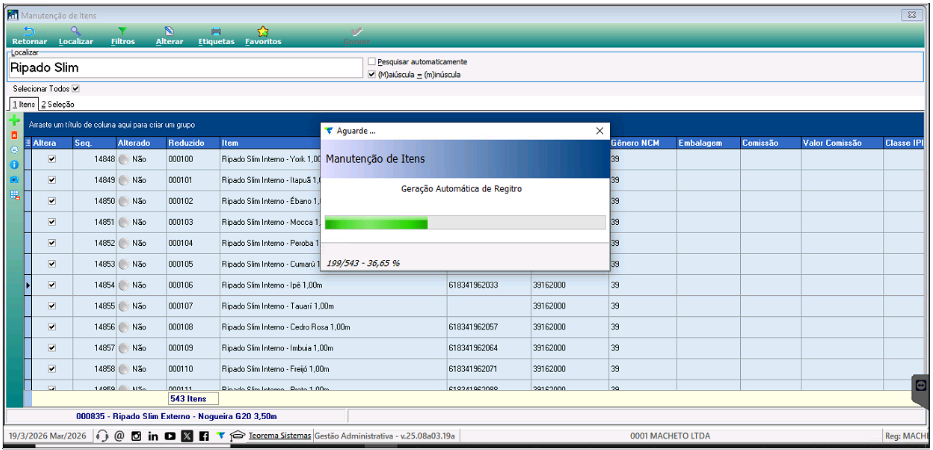Viewport: 933px width, 450px height.
Task: Click the Localizar field containing Ripado Slim
Action: click(x=186, y=68)
